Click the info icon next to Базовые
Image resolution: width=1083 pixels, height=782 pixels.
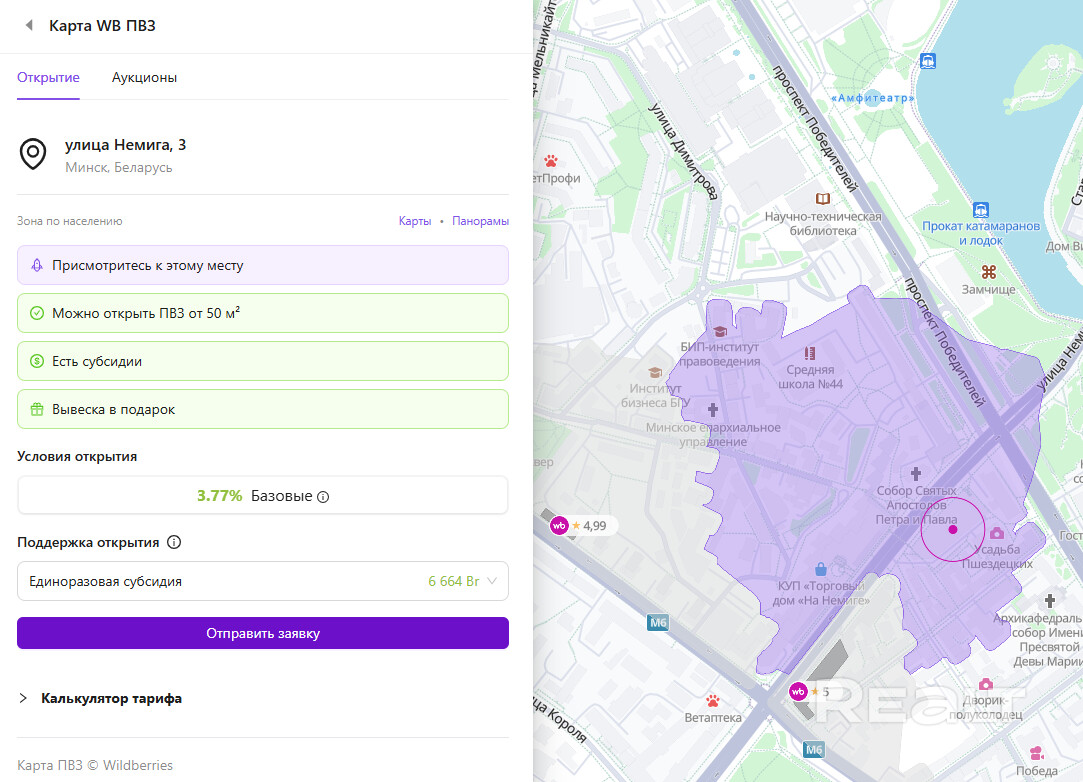(323, 496)
